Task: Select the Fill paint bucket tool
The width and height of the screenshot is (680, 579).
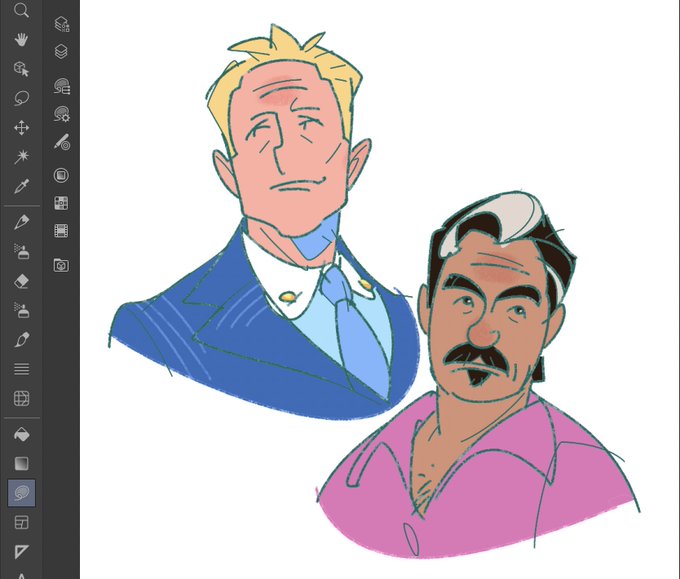Action: tap(21, 434)
